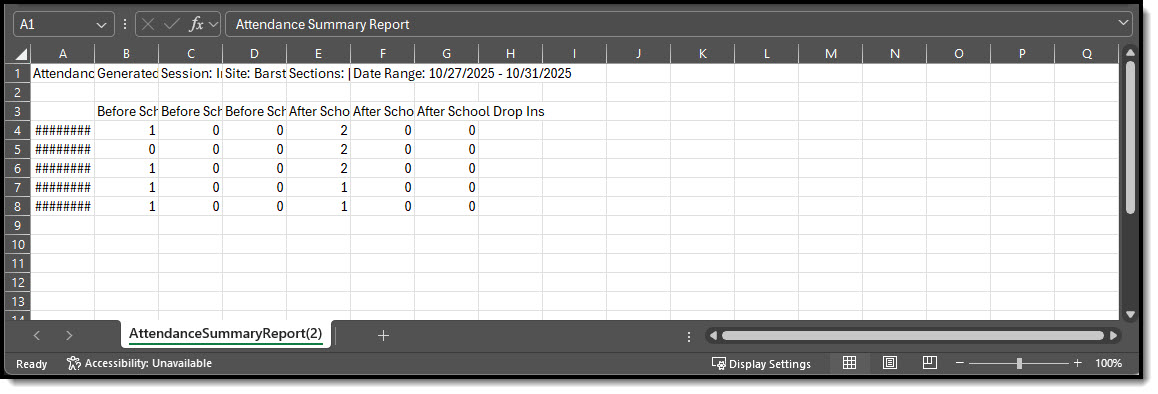Click the Enter checkmark in formula bar
1158x394 pixels.
tap(172, 24)
